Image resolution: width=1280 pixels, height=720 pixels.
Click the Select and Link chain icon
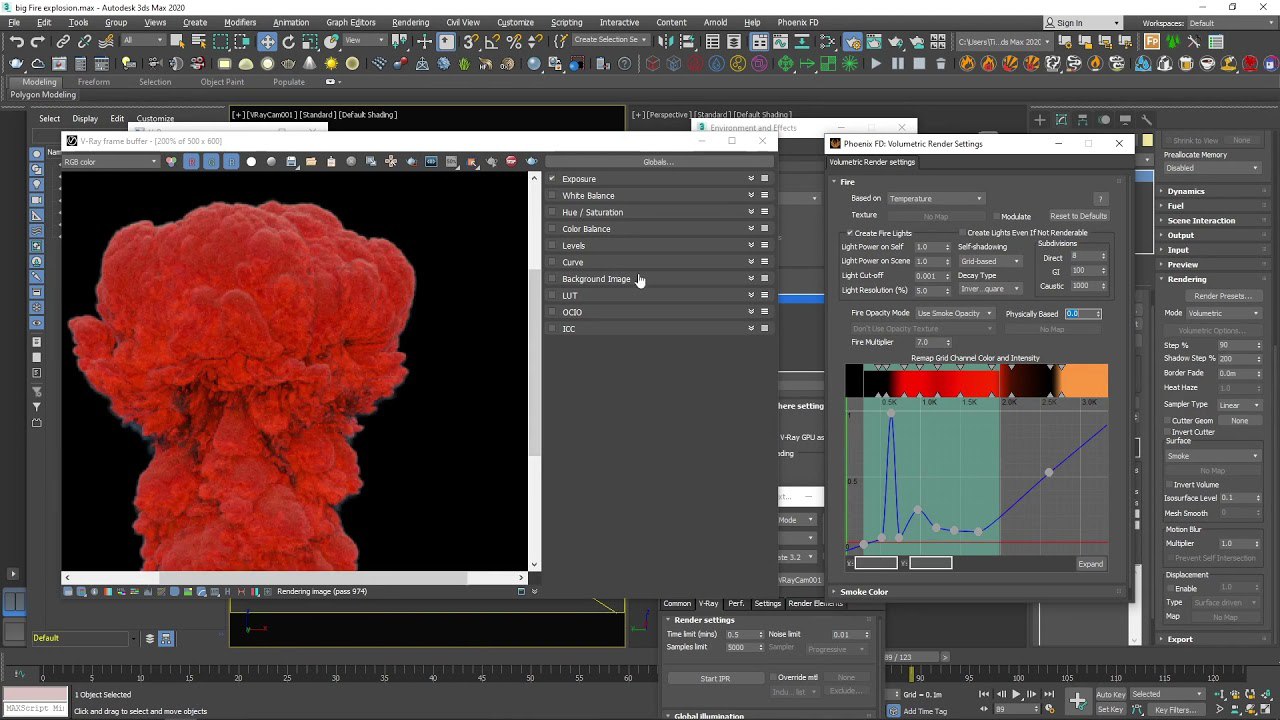63,42
